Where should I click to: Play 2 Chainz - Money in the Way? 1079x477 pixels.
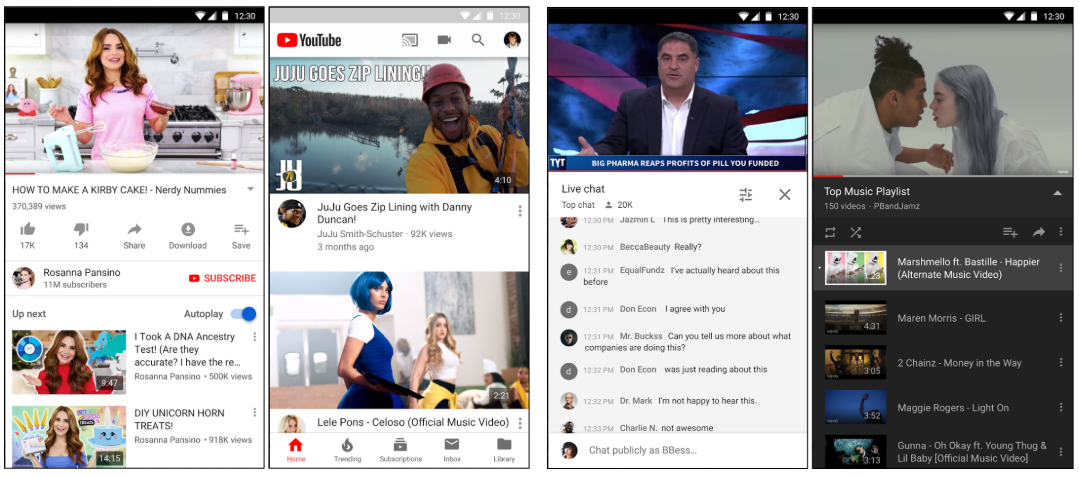(943, 363)
